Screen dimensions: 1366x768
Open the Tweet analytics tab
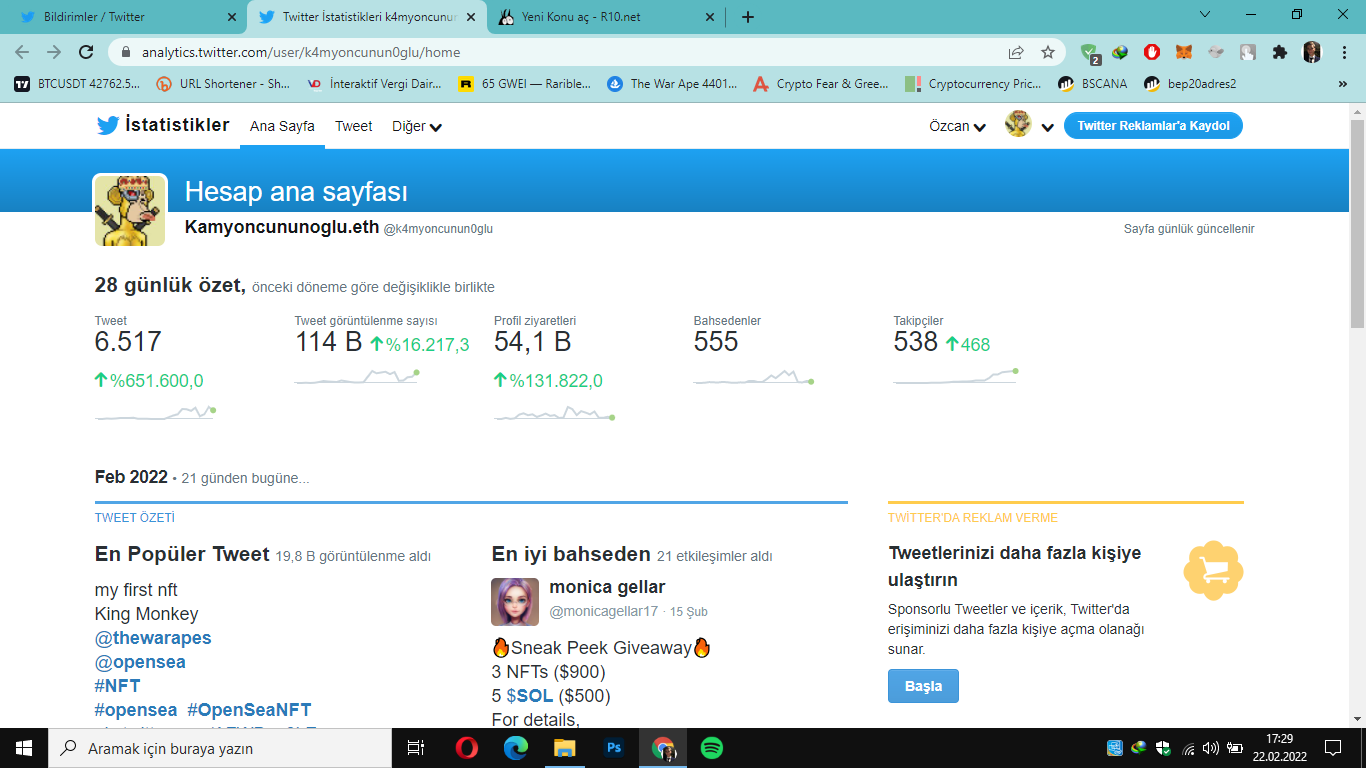354,126
